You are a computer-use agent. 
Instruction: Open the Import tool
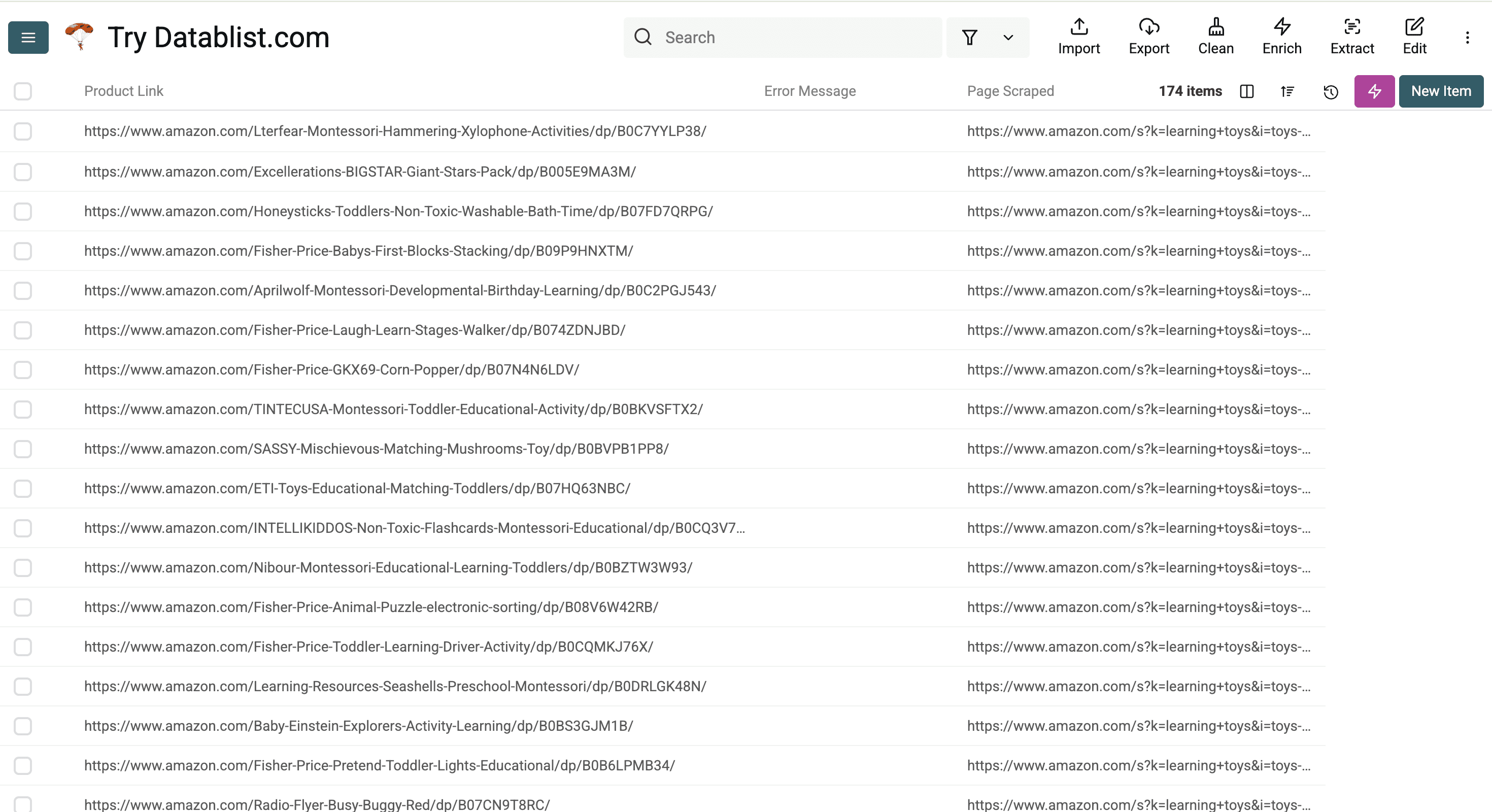pyautogui.click(x=1078, y=37)
